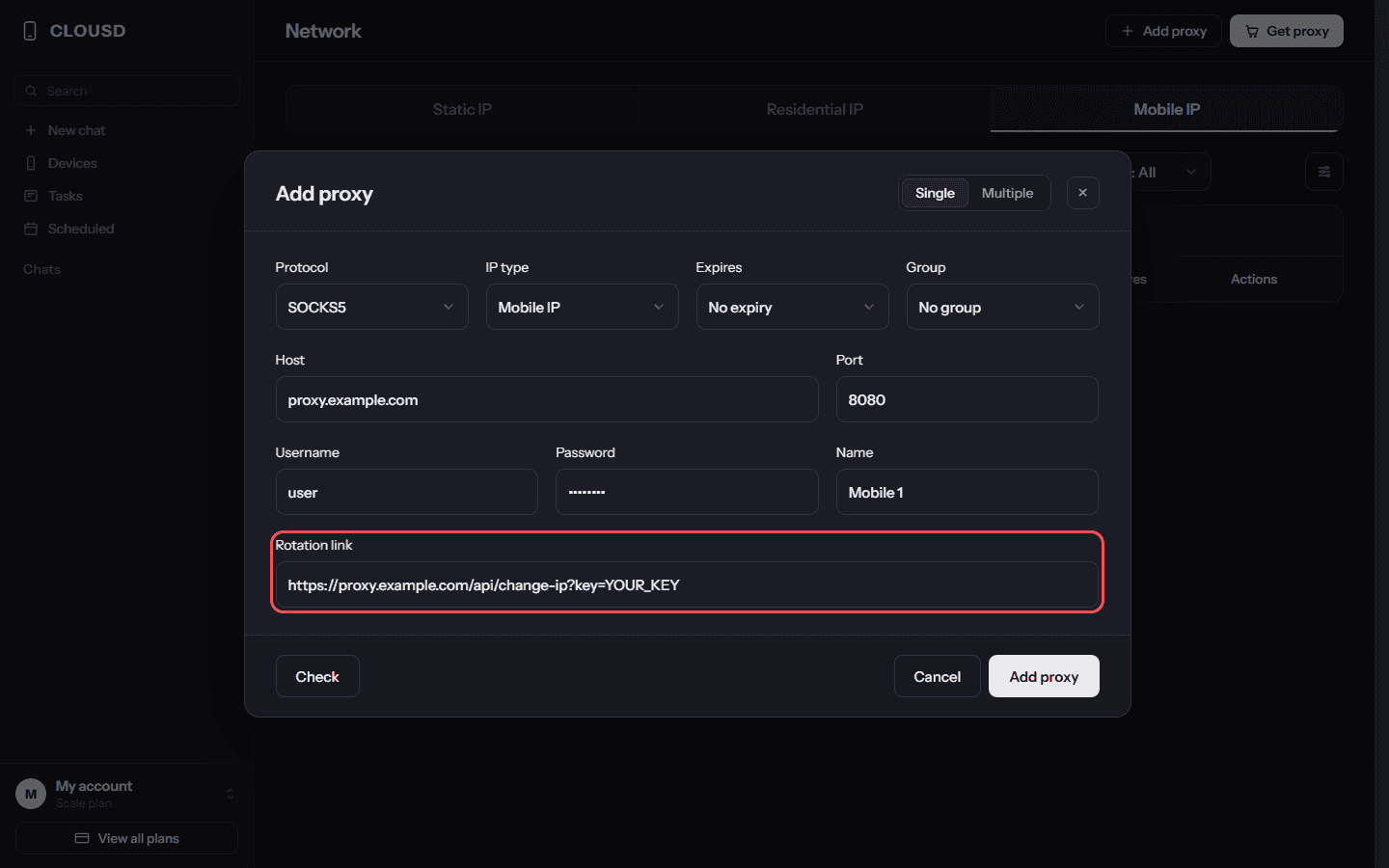Screen dimensions: 1389x868
Task: Click the search magnifier icon in sidebar
Action: coord(32,91)
